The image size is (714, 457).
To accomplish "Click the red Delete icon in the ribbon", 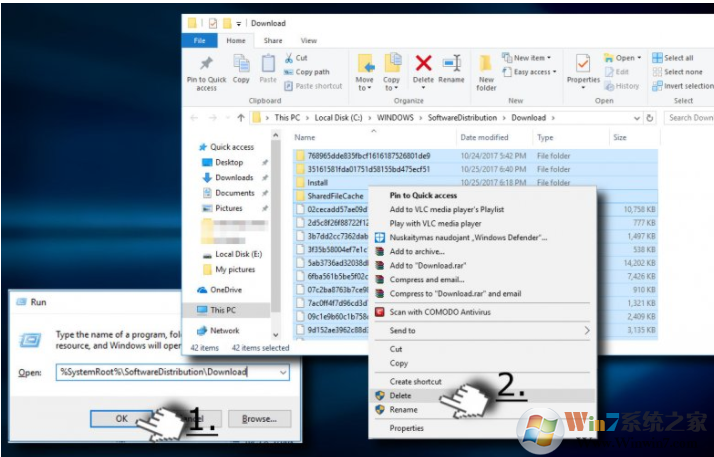I will 423,65.
